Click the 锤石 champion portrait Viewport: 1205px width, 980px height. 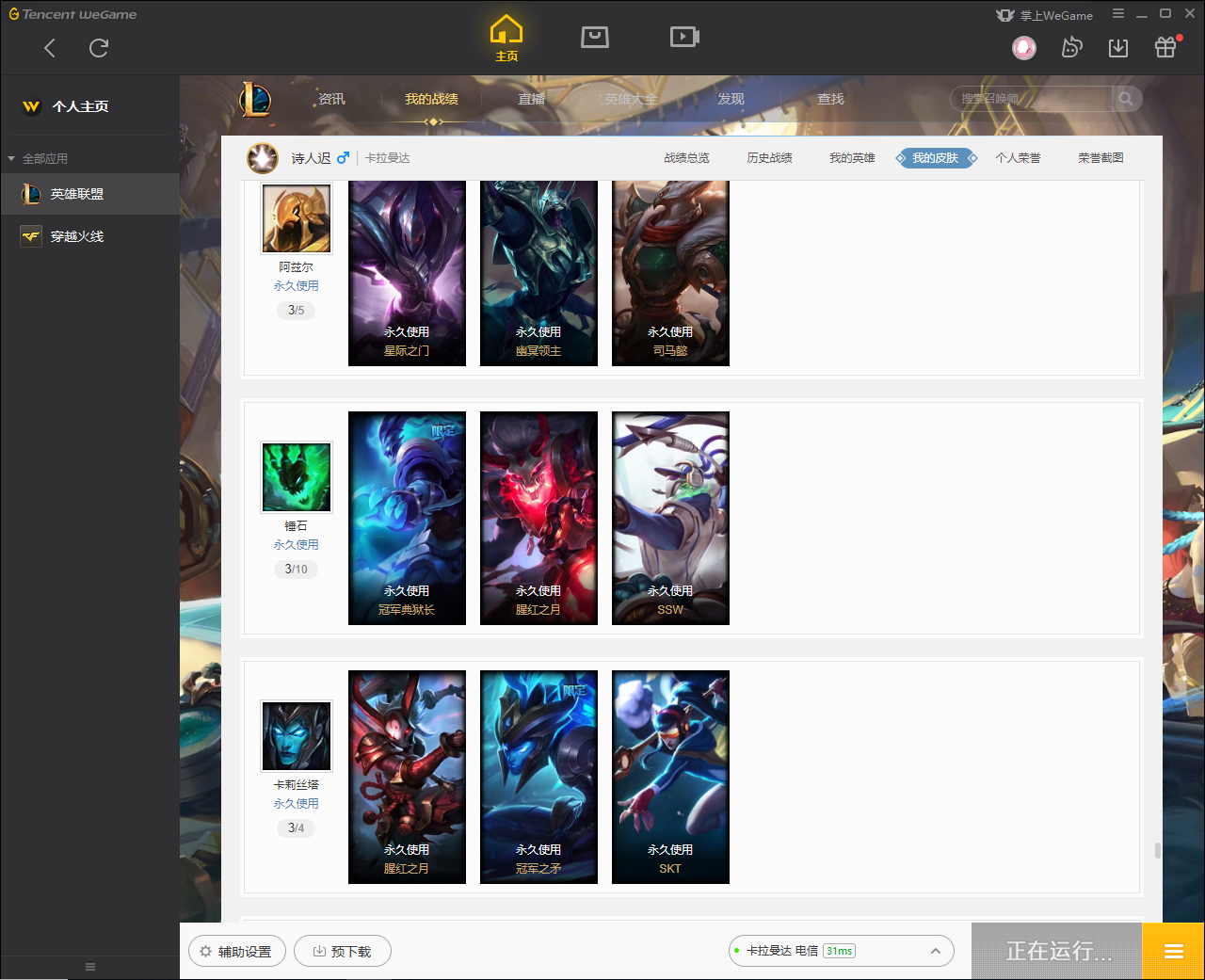pos(297,477)
